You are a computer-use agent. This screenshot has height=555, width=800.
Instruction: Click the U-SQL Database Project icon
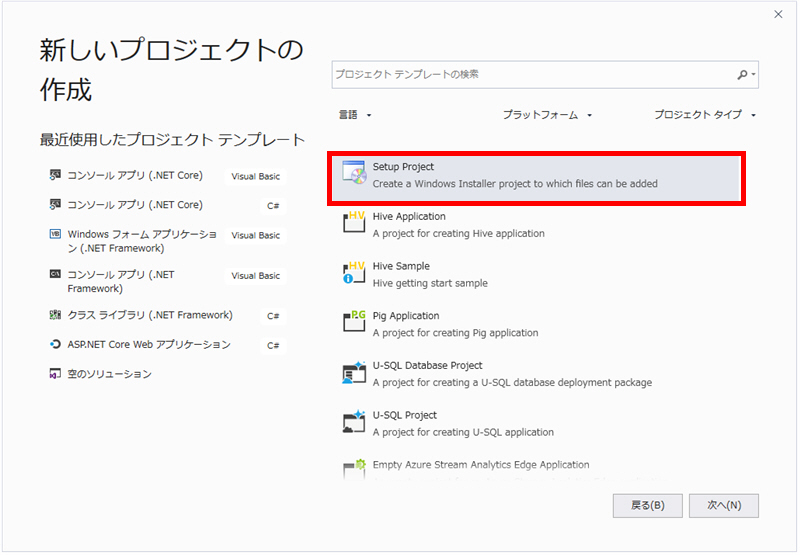pyautogui.click(x=354, y=372)
